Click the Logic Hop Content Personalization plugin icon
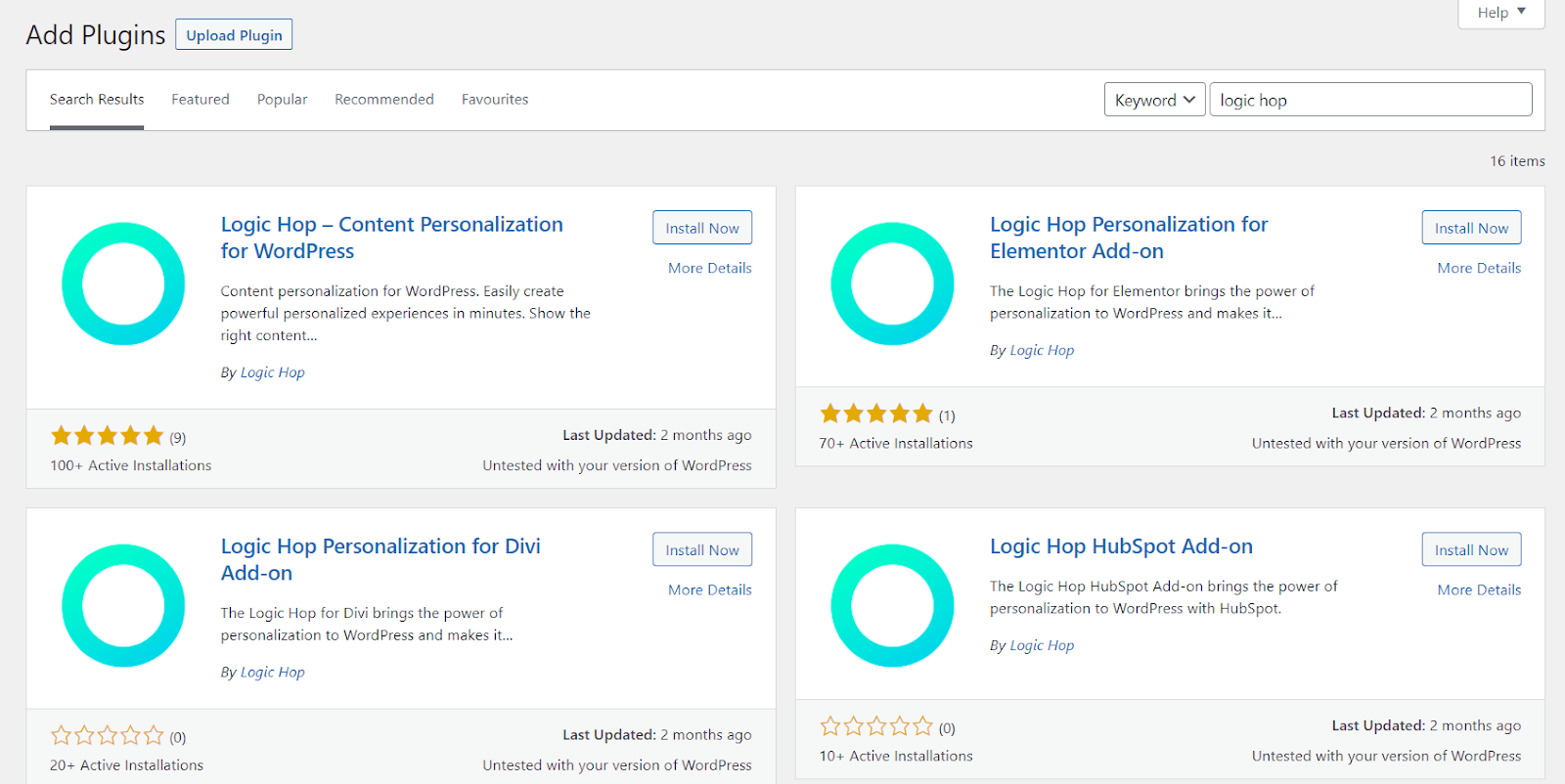 click(123, 283)
